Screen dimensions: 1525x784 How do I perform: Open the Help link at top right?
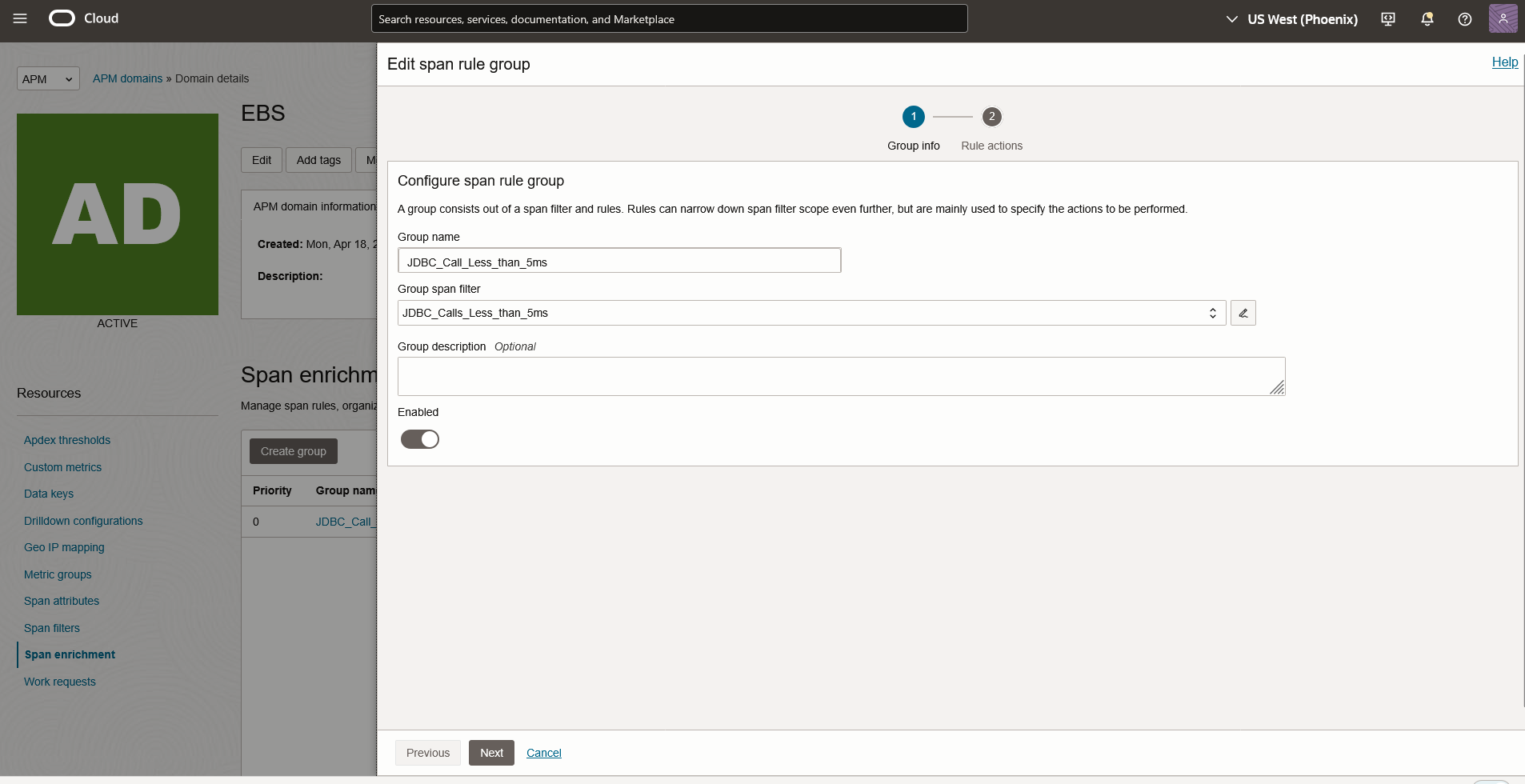(1505, 62)
